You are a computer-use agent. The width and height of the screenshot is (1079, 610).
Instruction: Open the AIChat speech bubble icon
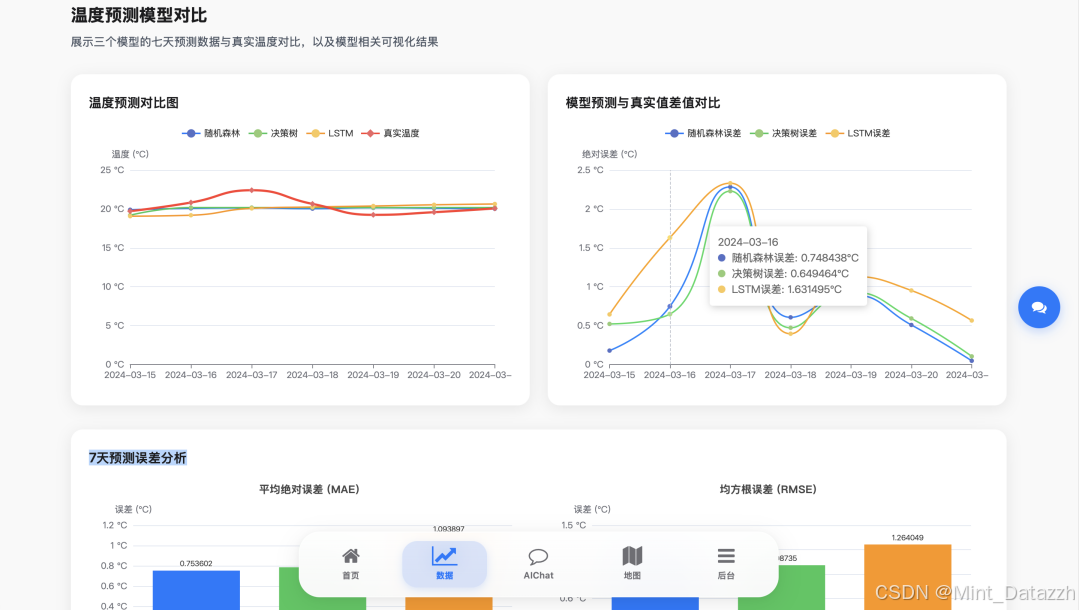point(538,564)
